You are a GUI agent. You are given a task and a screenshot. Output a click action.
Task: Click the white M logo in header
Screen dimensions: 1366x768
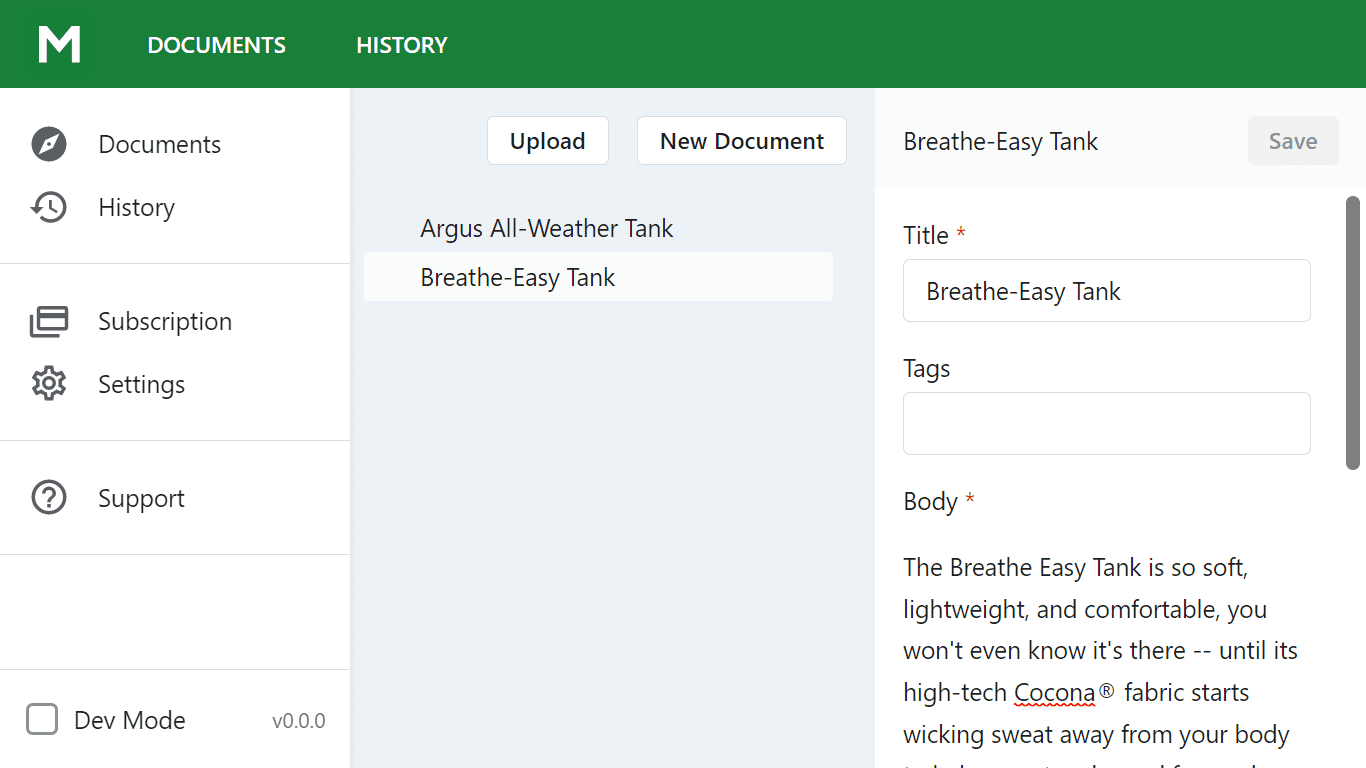coord(59,45)
